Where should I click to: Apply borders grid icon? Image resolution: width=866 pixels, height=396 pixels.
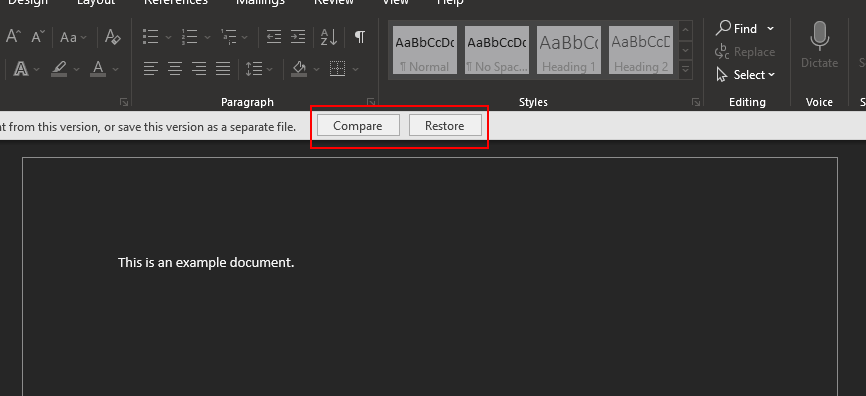337,69
